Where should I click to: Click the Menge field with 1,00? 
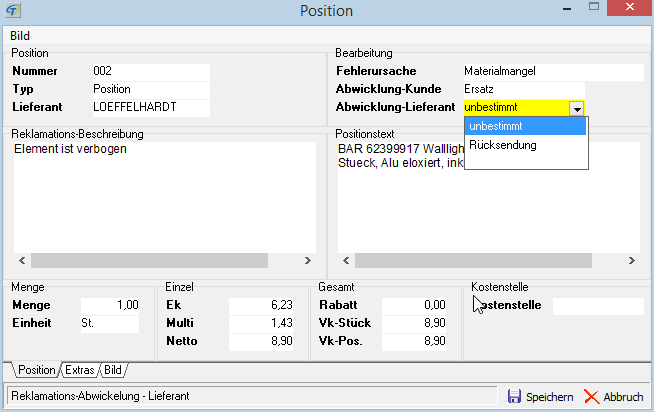110,306
